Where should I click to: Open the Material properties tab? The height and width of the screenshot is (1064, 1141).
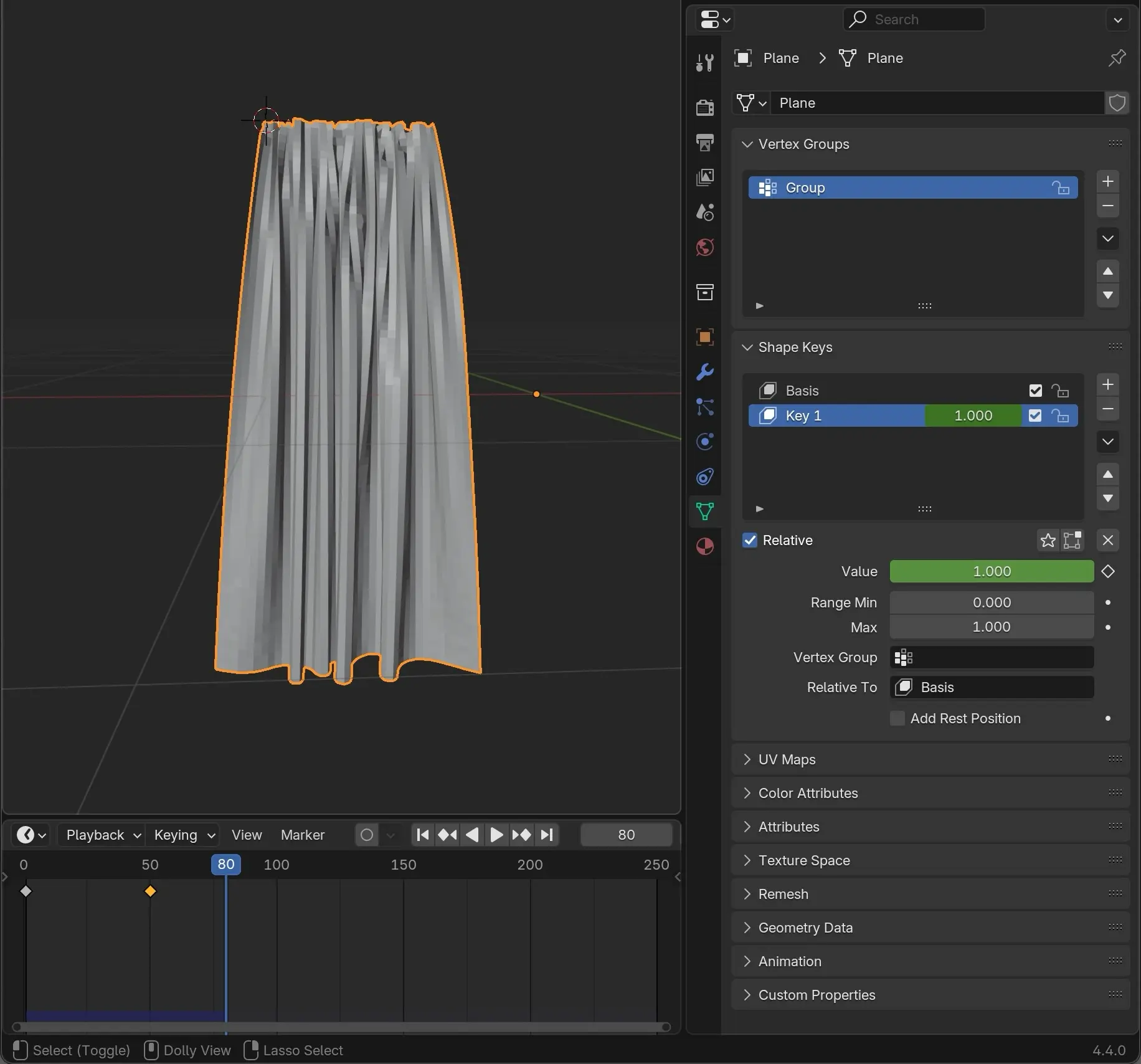705,547
